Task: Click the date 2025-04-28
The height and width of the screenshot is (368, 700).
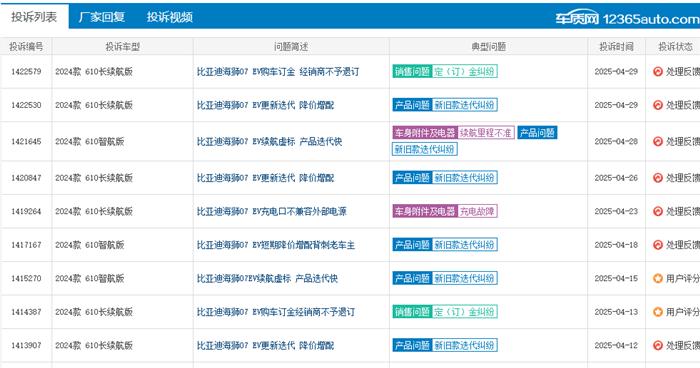Action: [x=616, y=141]
